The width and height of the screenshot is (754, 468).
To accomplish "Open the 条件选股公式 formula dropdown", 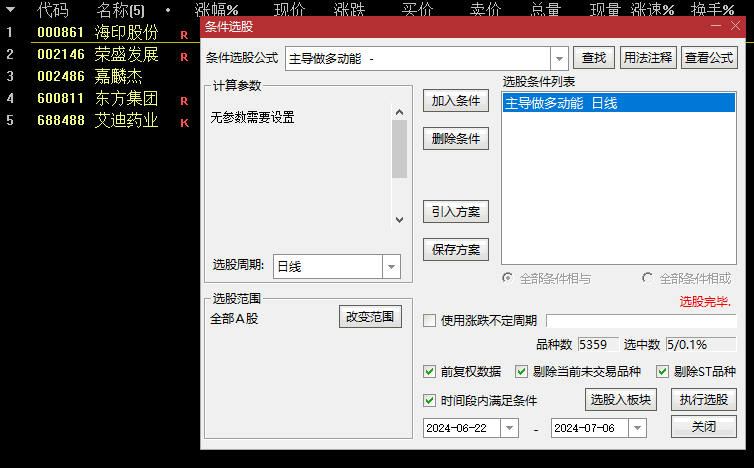I will click(x=559, y=59).
